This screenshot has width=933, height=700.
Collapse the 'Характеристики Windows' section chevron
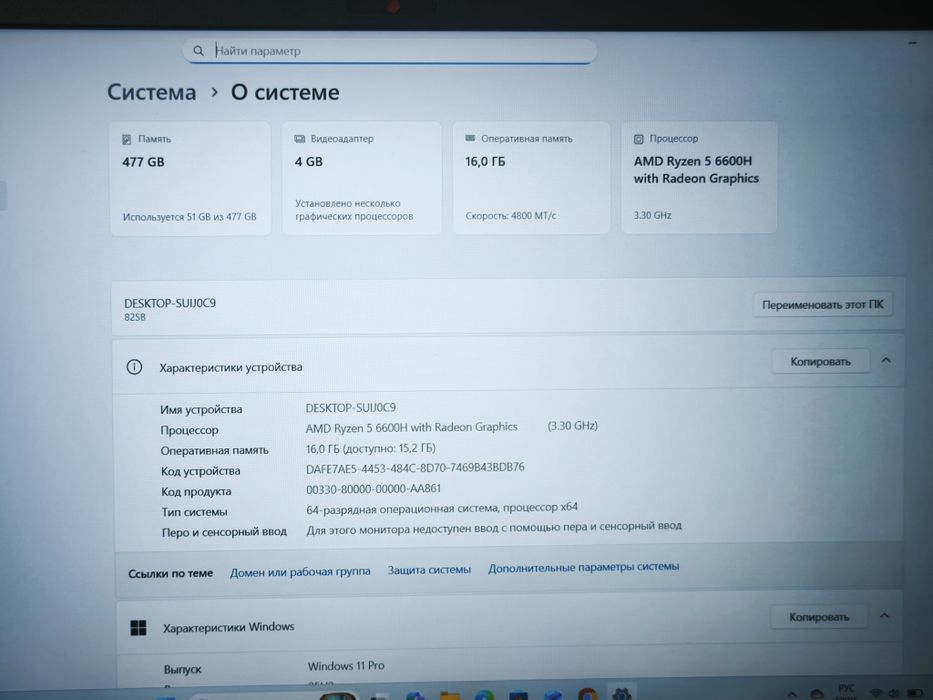885,615
